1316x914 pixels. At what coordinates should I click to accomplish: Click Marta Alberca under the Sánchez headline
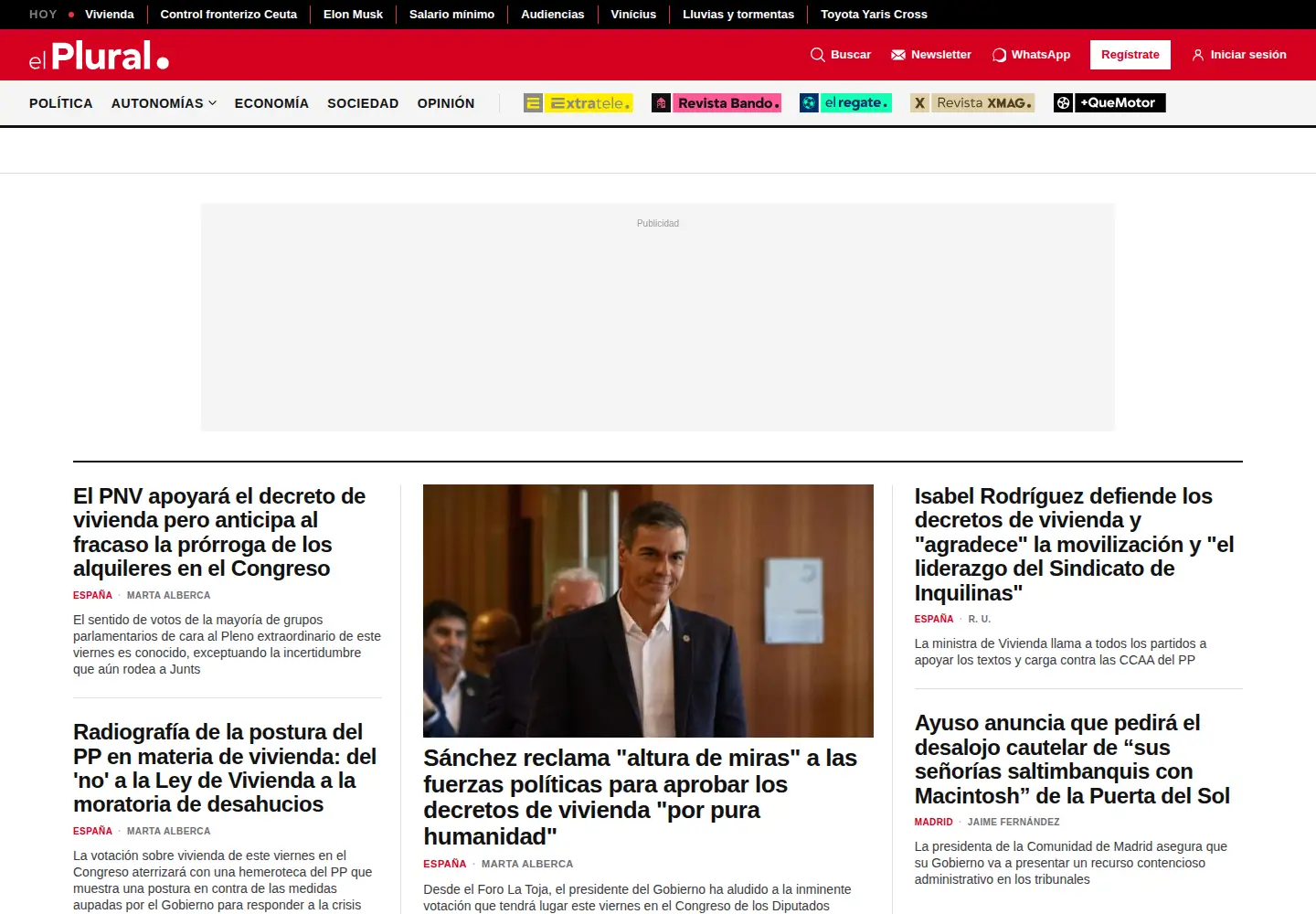[x=527, y=865]
